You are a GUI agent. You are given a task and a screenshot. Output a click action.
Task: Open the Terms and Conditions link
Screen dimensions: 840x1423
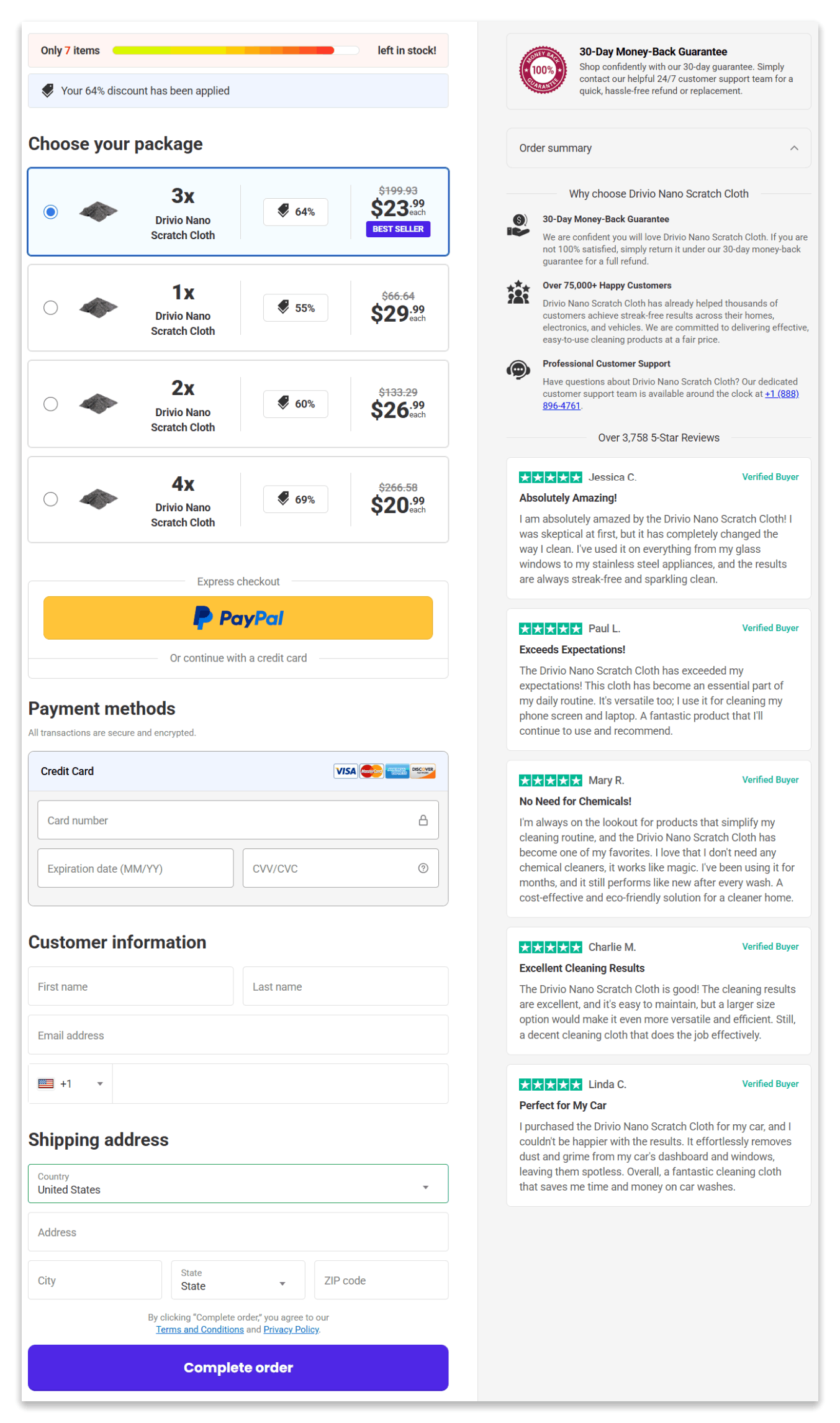pos(200,1329)
